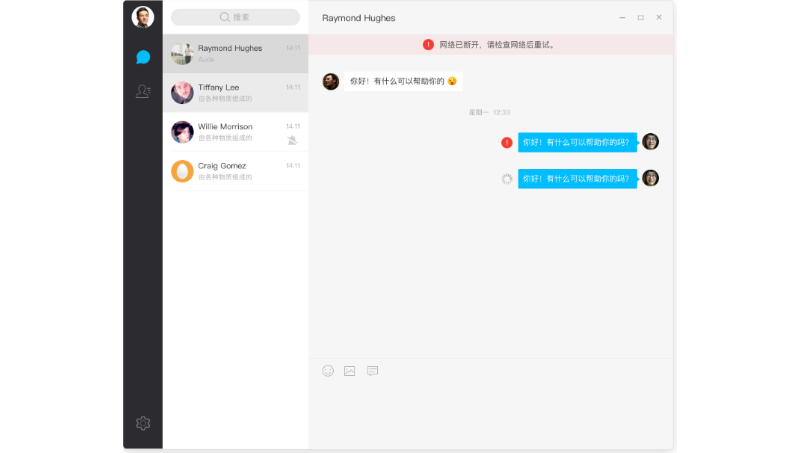Open the quick replies message icon
Screen dimensions: 800x453
372,371
